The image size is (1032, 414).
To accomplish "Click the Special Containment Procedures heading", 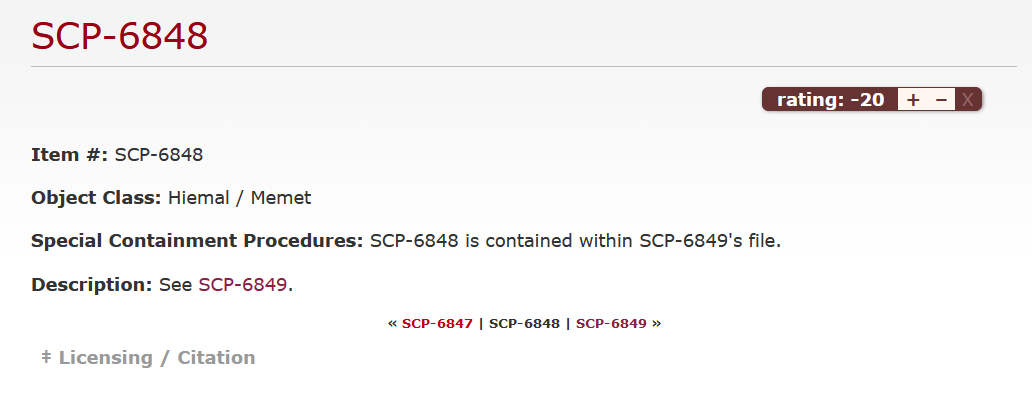I will pyautogui.click(x=197, y=241).
